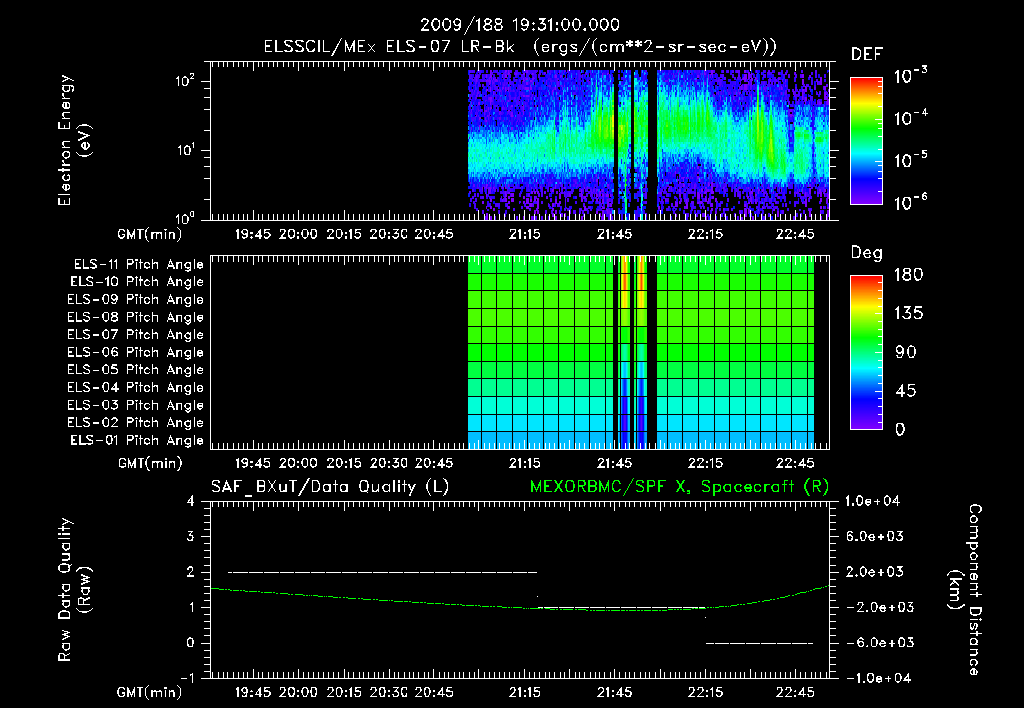
Task: Click 22:45 time label under the data quality panel
Action: coord(795,692)
